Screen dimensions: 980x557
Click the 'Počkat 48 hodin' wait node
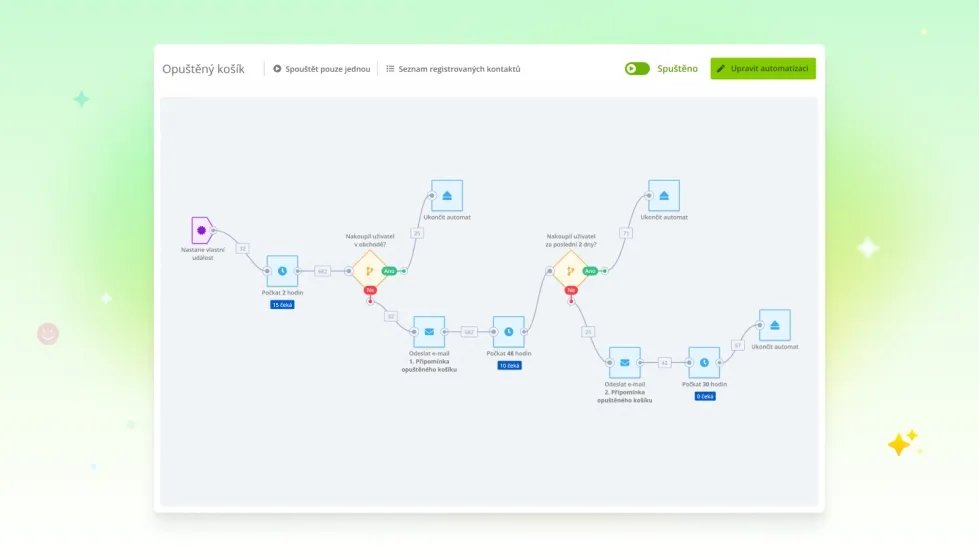pos(508,332)
